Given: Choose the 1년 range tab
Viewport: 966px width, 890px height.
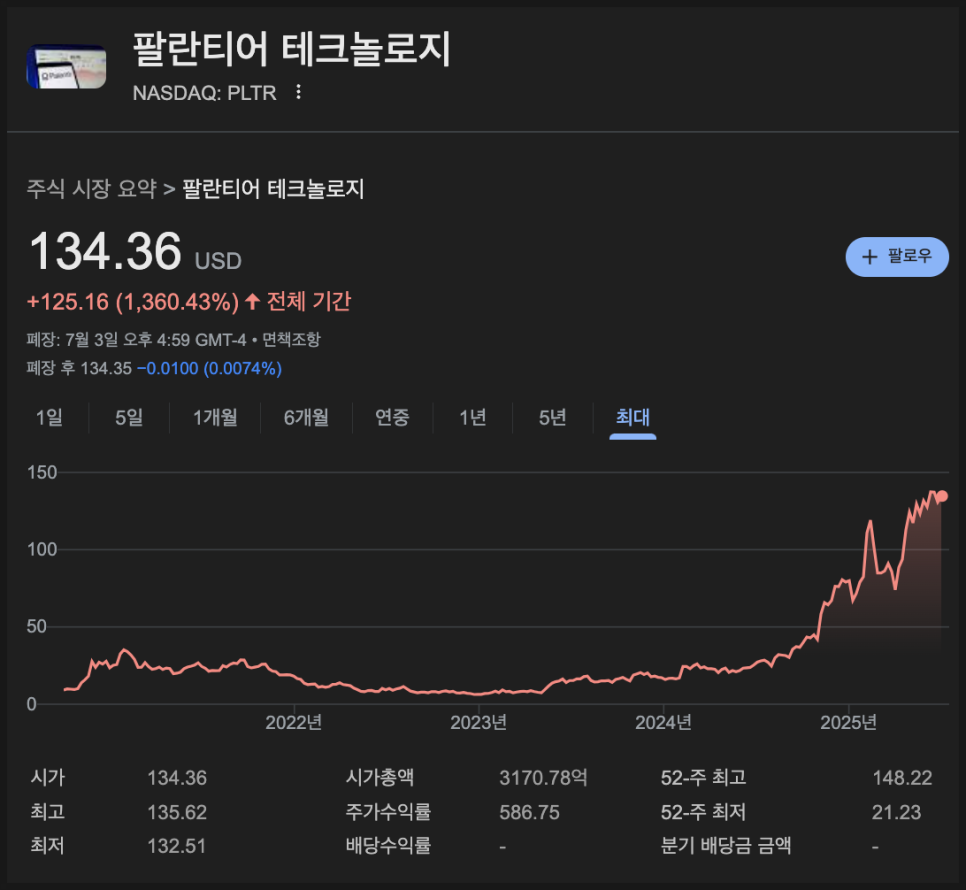Looking at the screenshot, I should pos(473,418).
